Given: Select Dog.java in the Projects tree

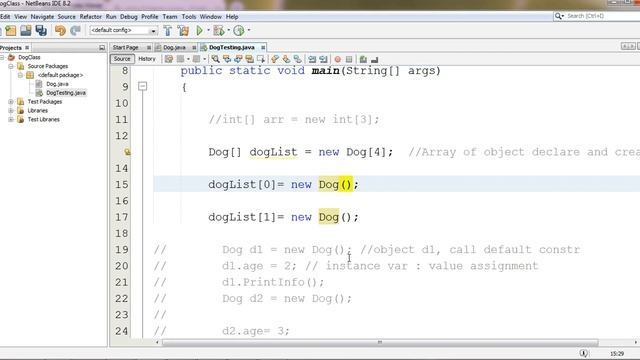Looking at the screenshot, I should pos(57,84).
